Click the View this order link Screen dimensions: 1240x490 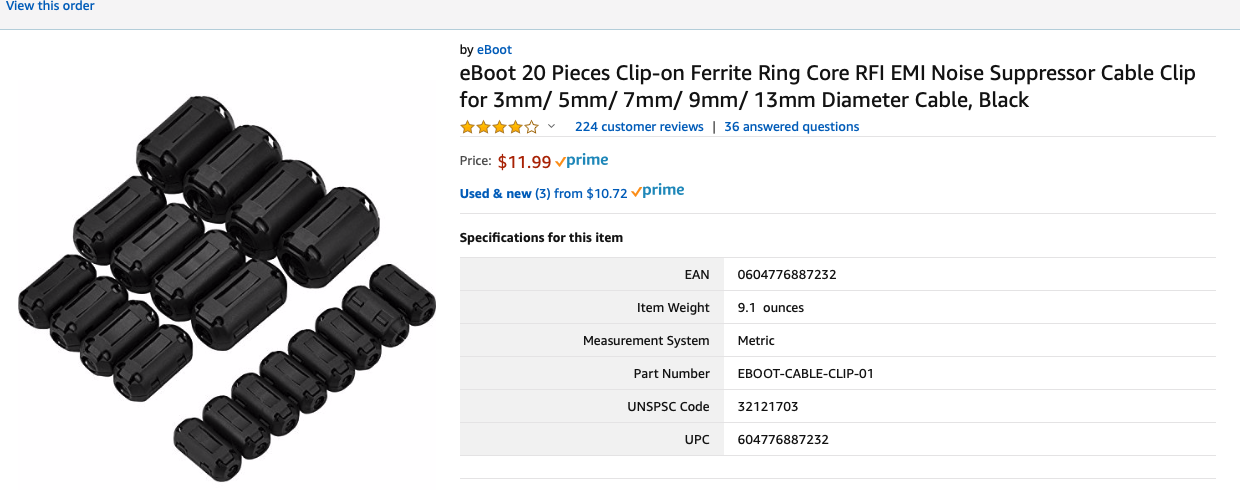(x=50, y=7)
